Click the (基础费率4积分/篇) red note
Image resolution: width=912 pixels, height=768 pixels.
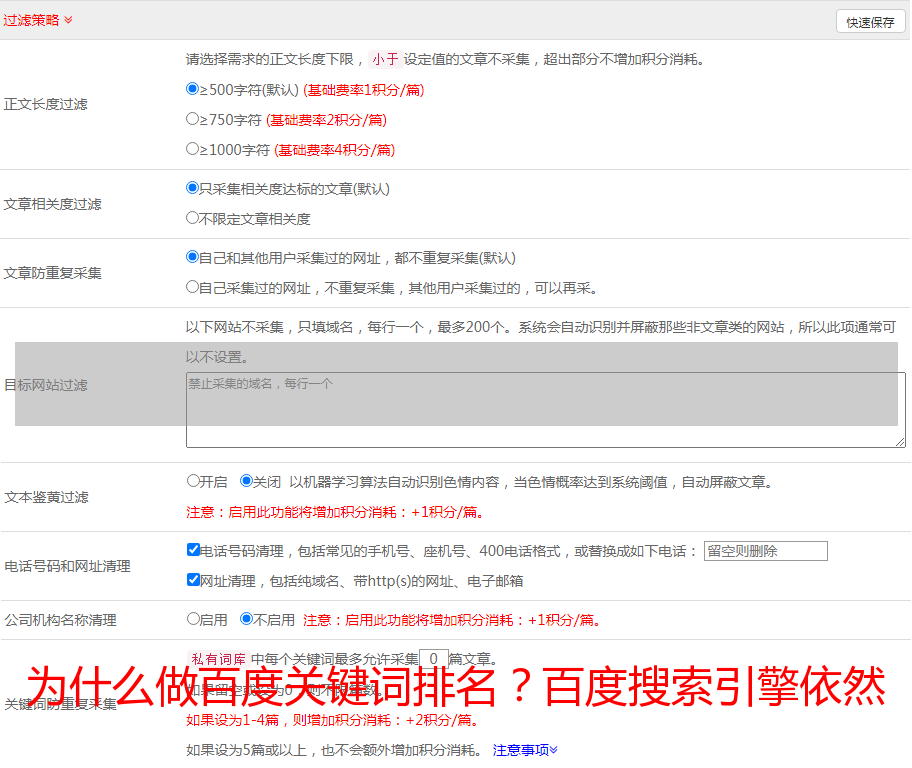point(334,150)
